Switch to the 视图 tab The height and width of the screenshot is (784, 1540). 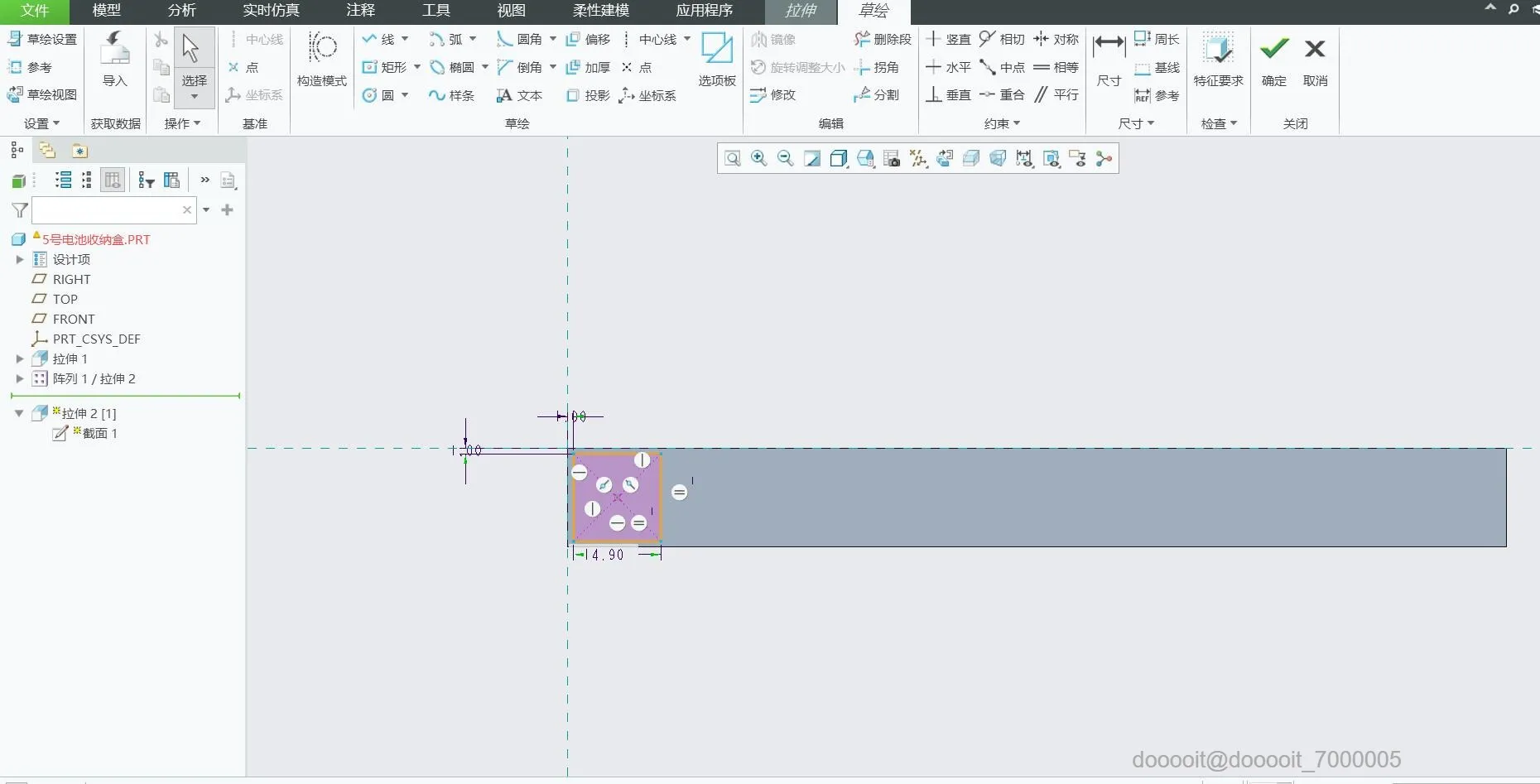point(511,11)
